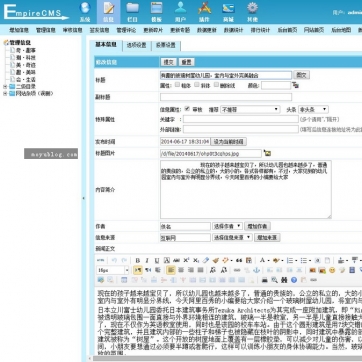The height and width of the screenshot is (362, 362).
Task: Open the title color picker icon
Action: [x=295, y=85]
